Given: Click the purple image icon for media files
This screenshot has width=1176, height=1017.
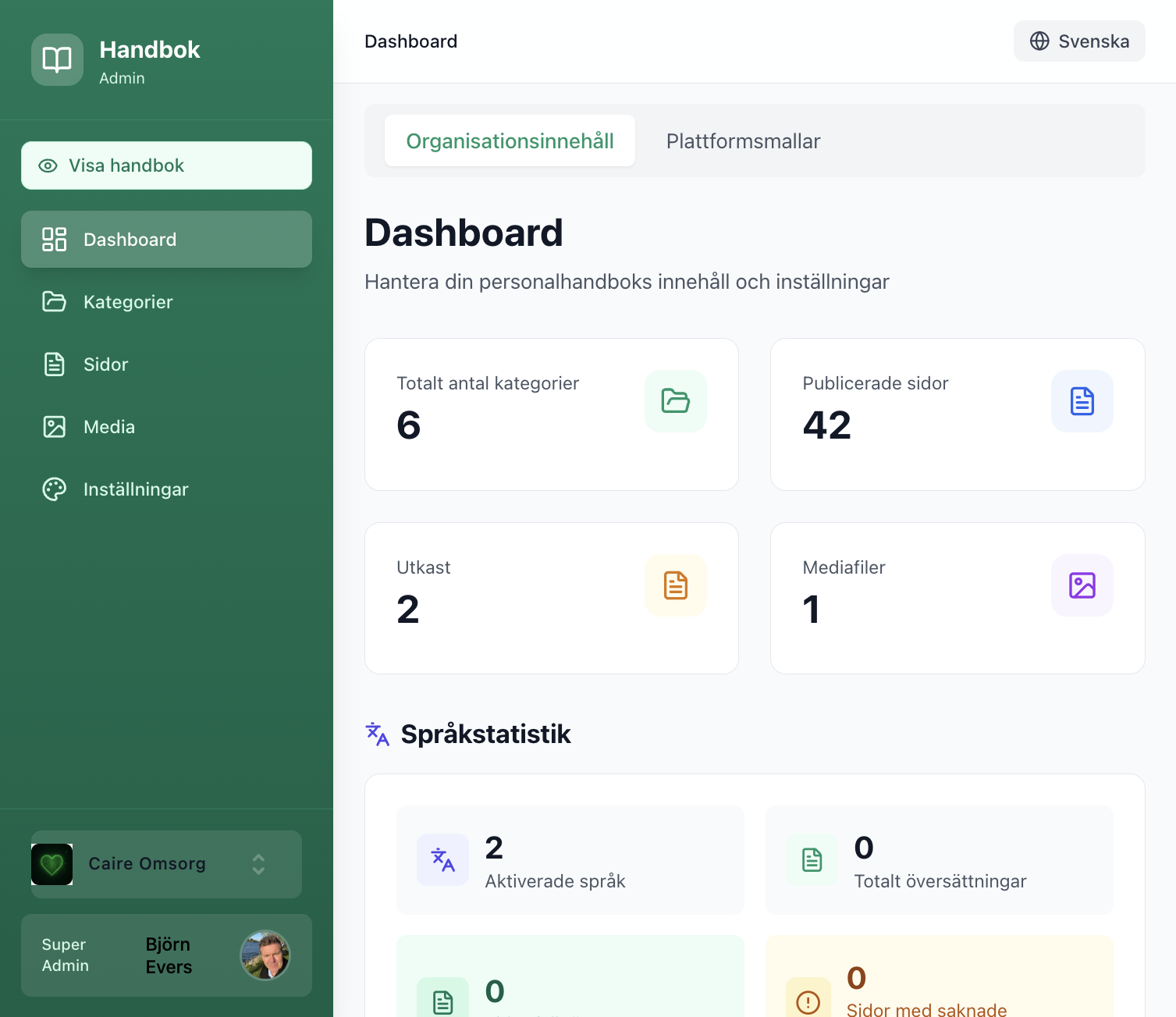Looking at the screenshot, I should pos(1082,585).
